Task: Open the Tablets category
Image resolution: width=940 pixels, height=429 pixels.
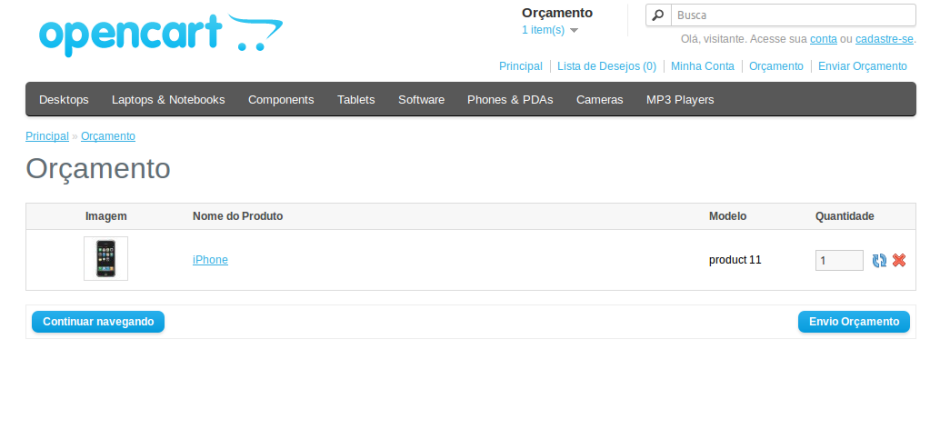Action: point(356,99)
